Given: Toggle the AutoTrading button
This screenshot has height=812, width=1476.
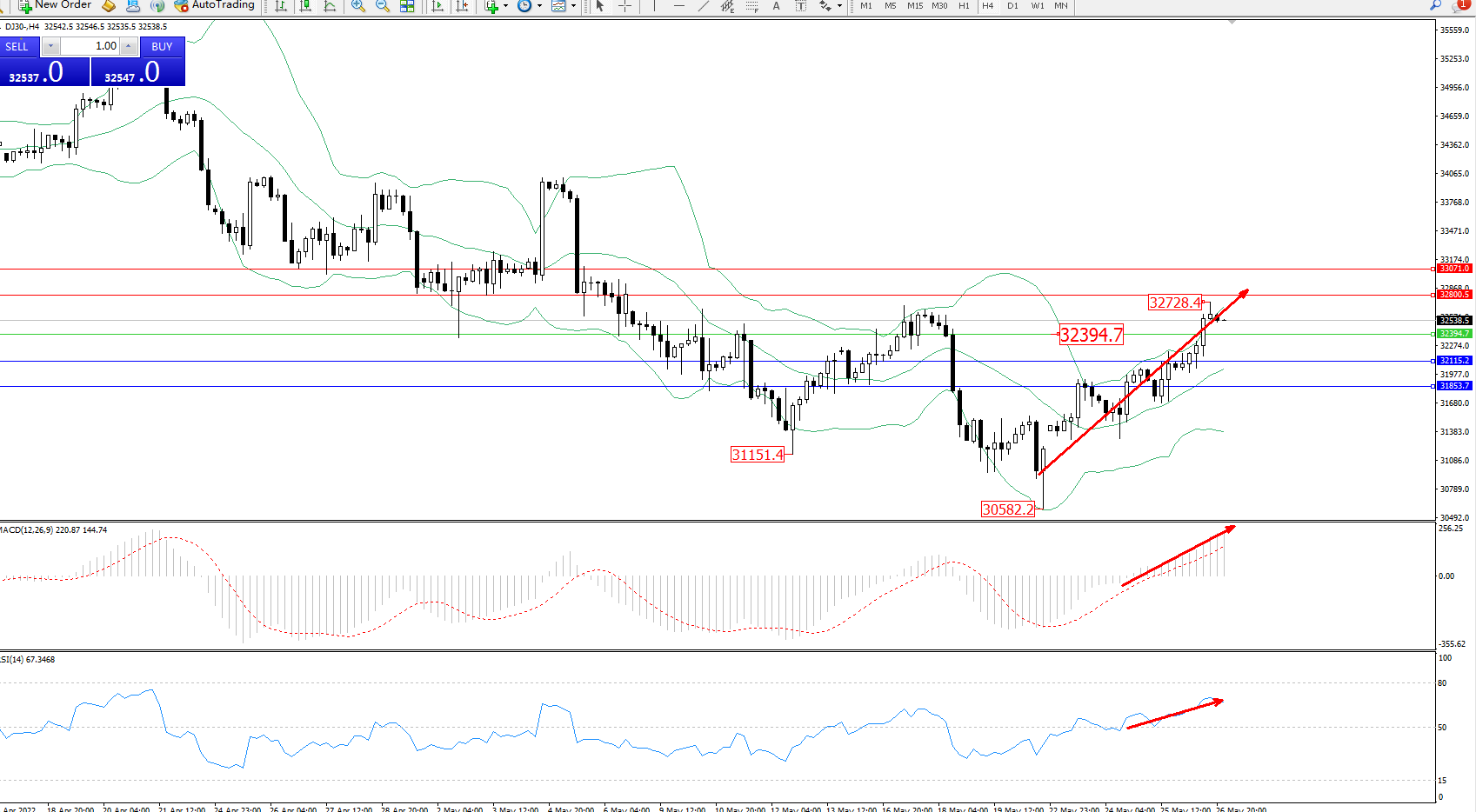Looking at the screenshot, I should click(x=214, y=5).
